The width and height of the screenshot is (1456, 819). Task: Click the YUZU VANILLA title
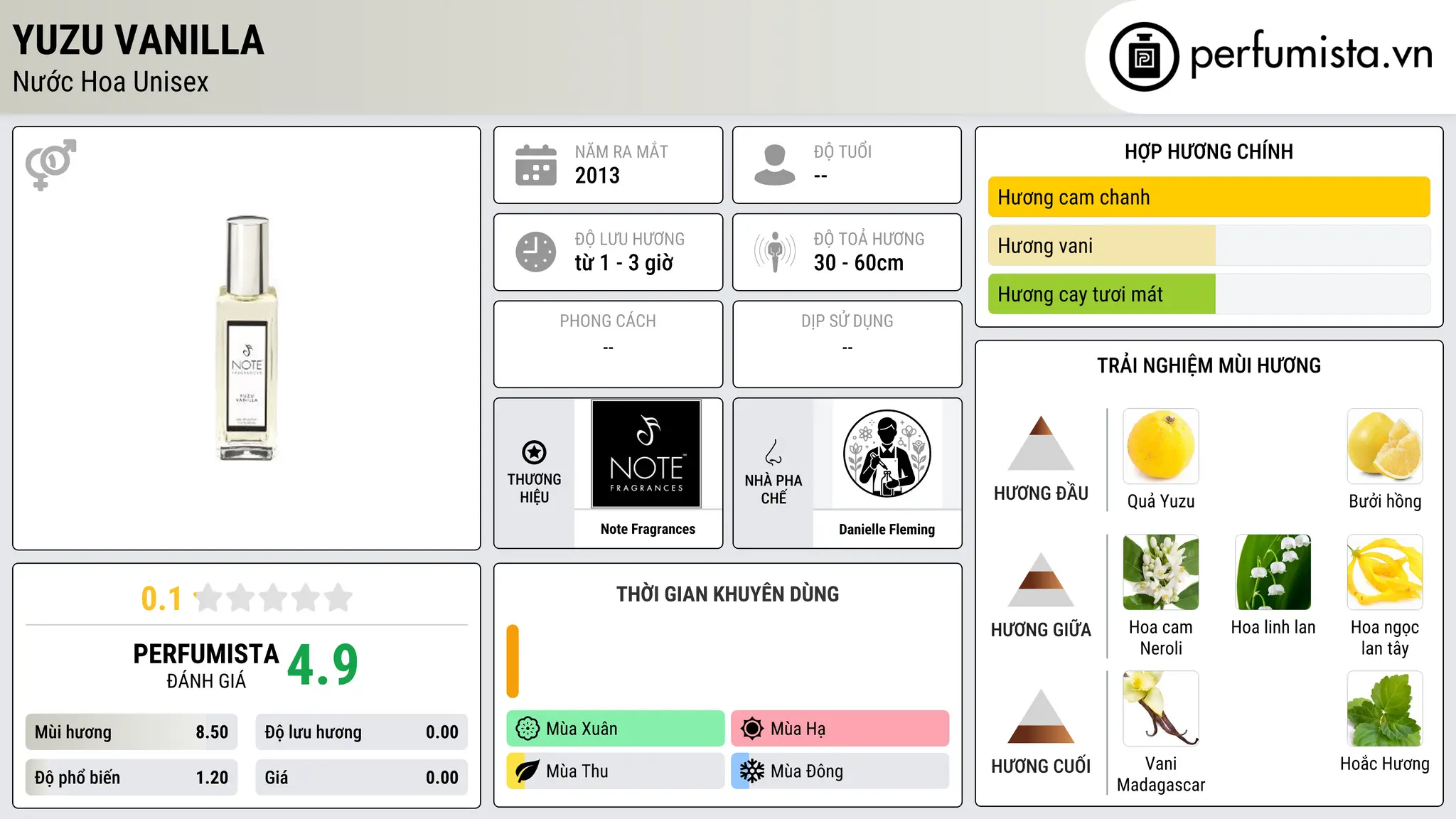(x=139, y=40)
